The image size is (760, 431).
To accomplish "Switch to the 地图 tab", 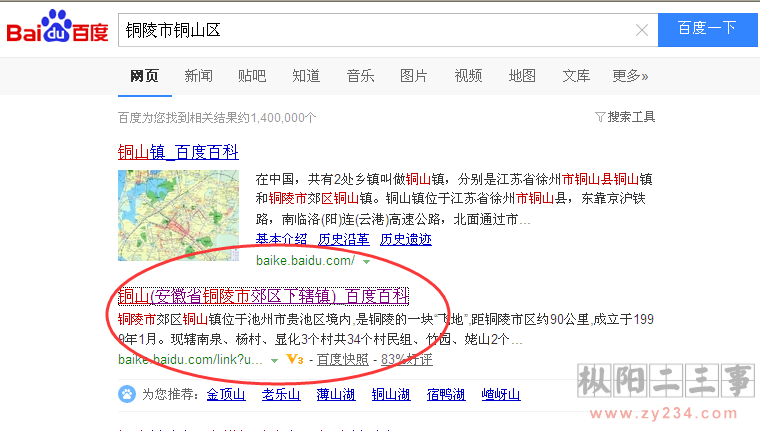I will (522, 76).
